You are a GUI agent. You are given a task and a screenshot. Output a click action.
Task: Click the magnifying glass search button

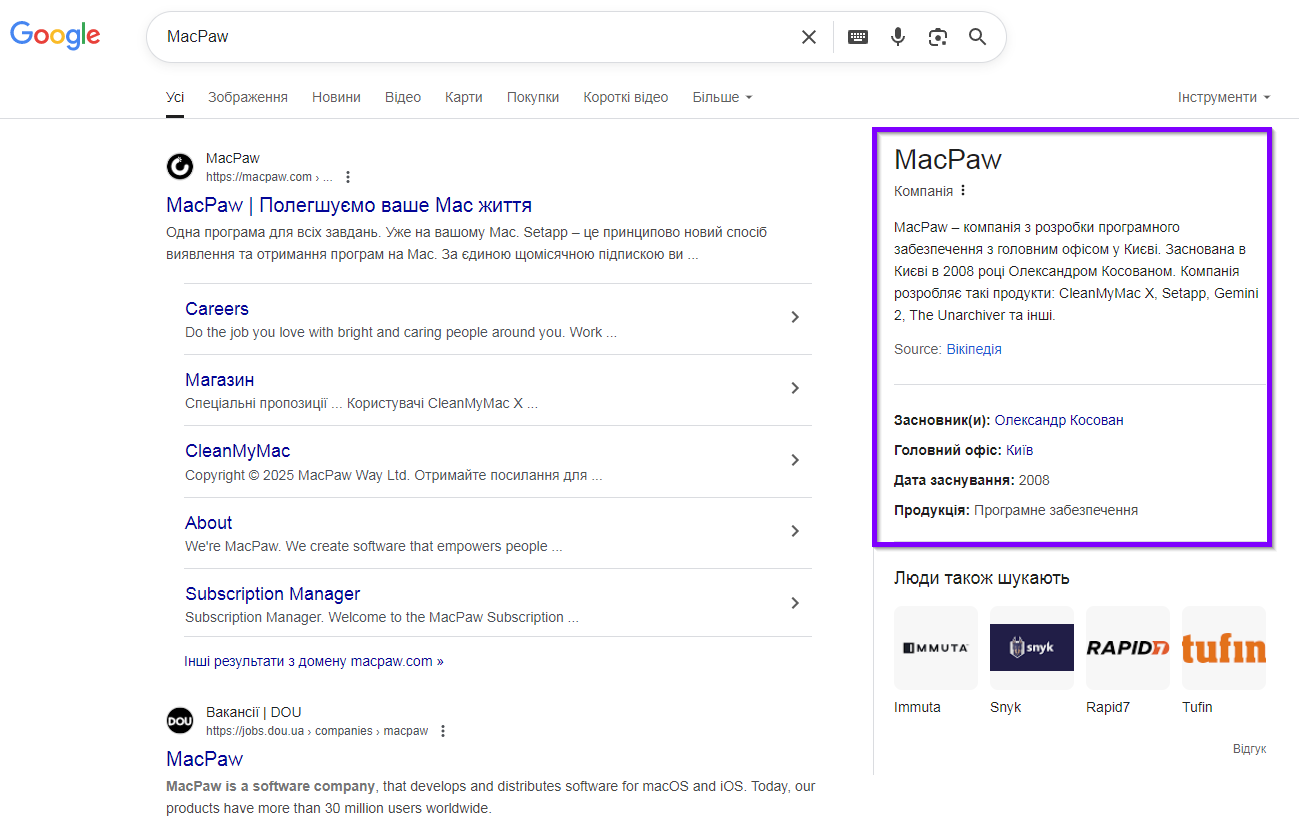(x=977, y=37)
